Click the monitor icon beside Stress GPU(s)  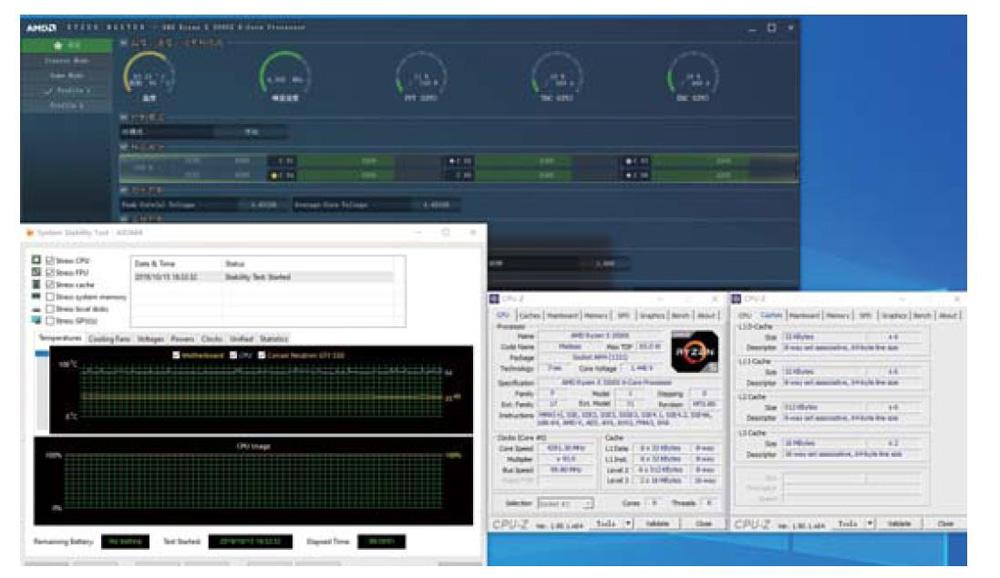[36, 320]
